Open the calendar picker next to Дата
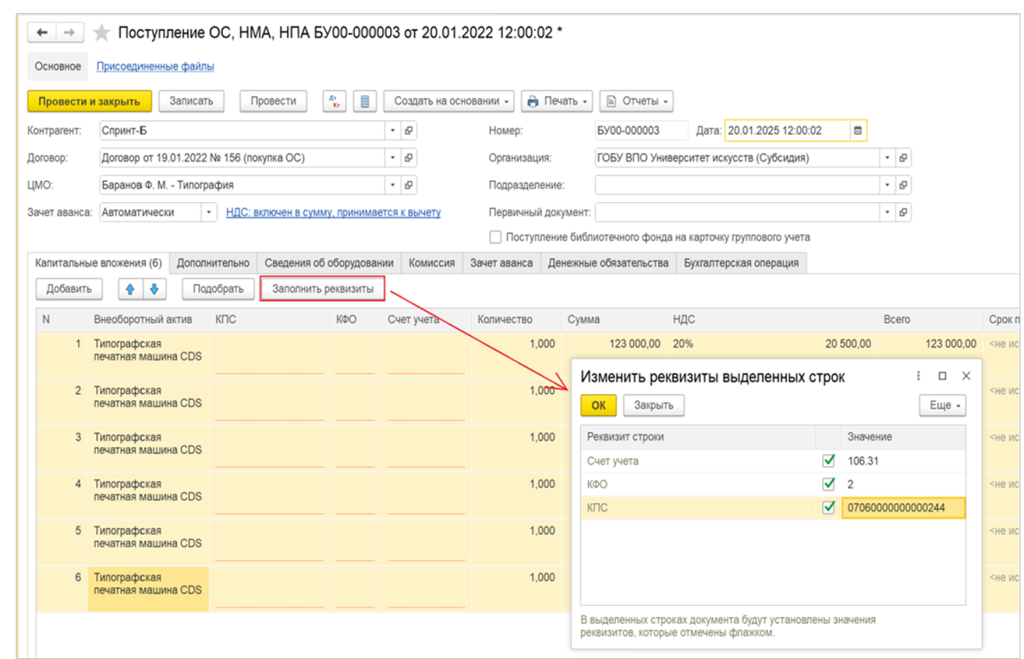 (x=858, y=131)
